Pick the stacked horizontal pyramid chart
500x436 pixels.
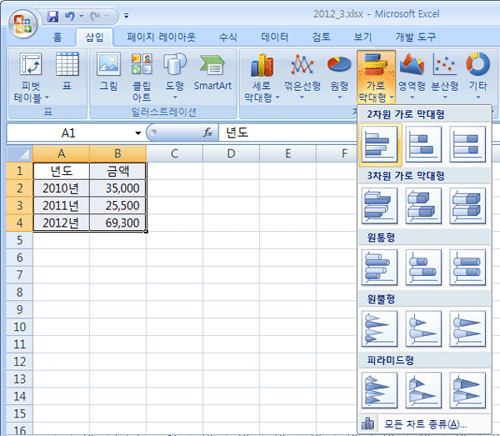[424, 390]
